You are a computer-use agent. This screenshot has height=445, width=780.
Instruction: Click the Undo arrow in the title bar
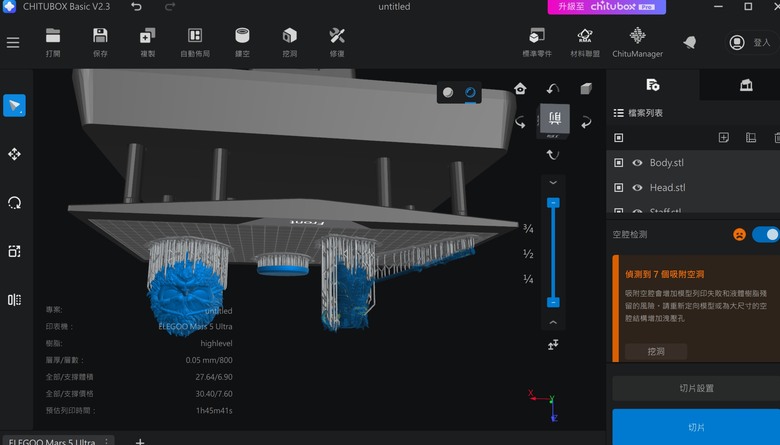click(x=136, y=6)
